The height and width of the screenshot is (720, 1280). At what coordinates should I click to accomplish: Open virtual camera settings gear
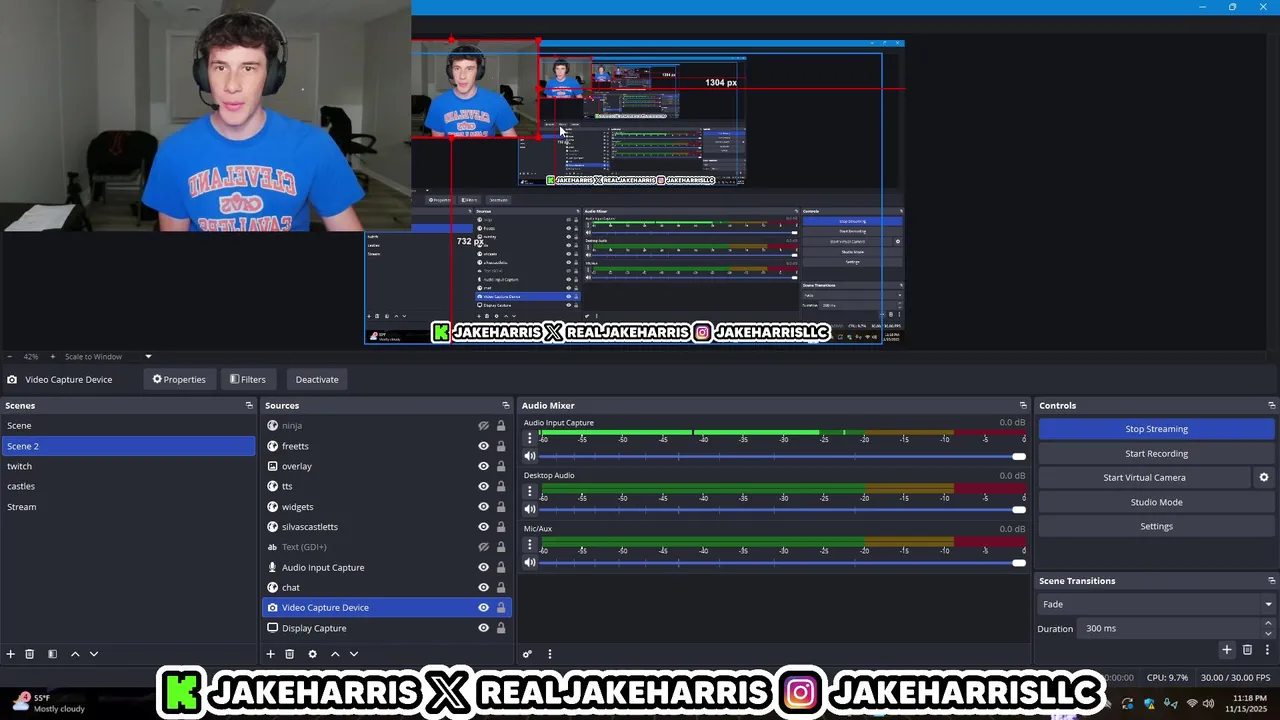click(1264, 478)
